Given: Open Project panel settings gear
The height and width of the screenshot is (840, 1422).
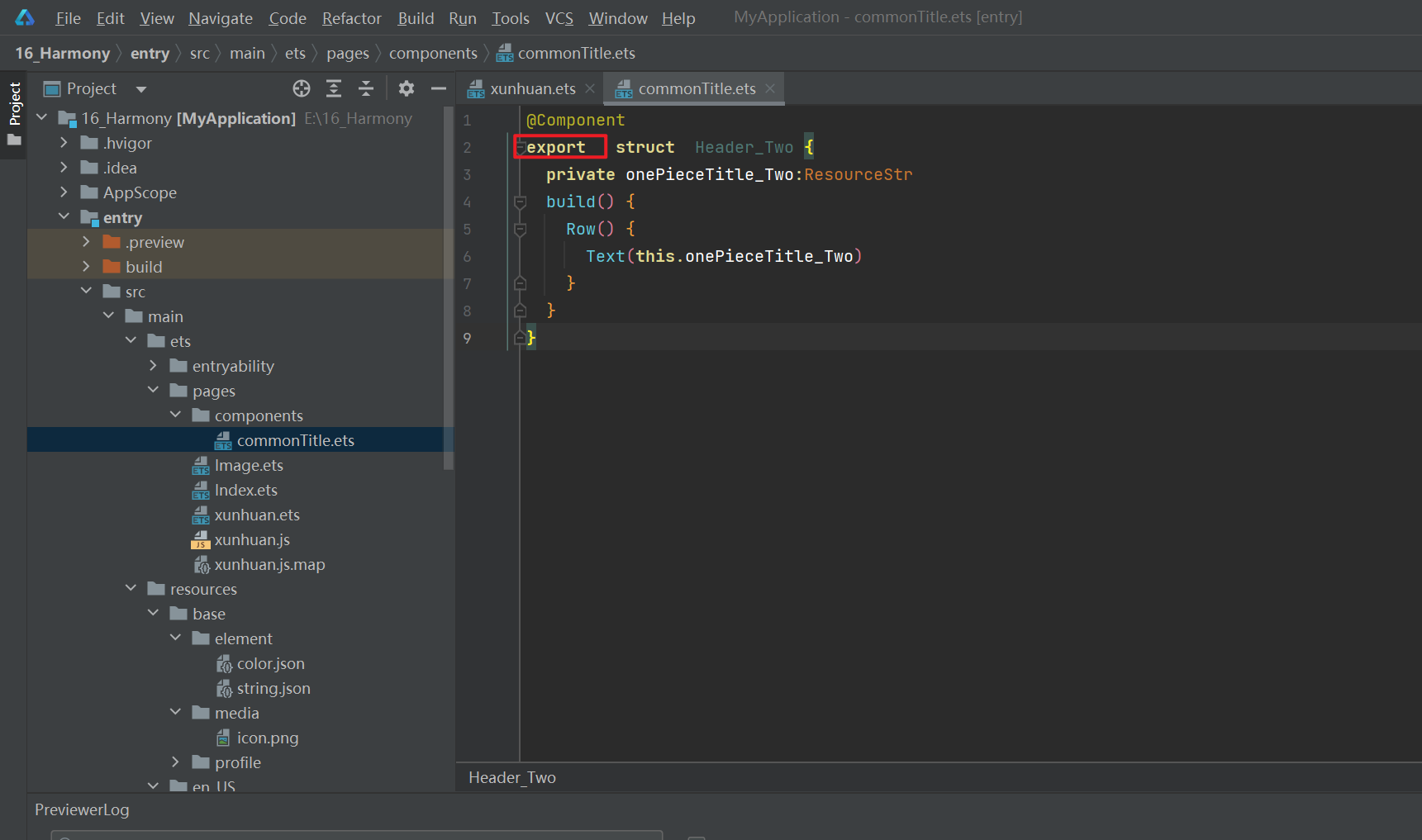Looking at the screenshot, I should (x=406, y=88).
